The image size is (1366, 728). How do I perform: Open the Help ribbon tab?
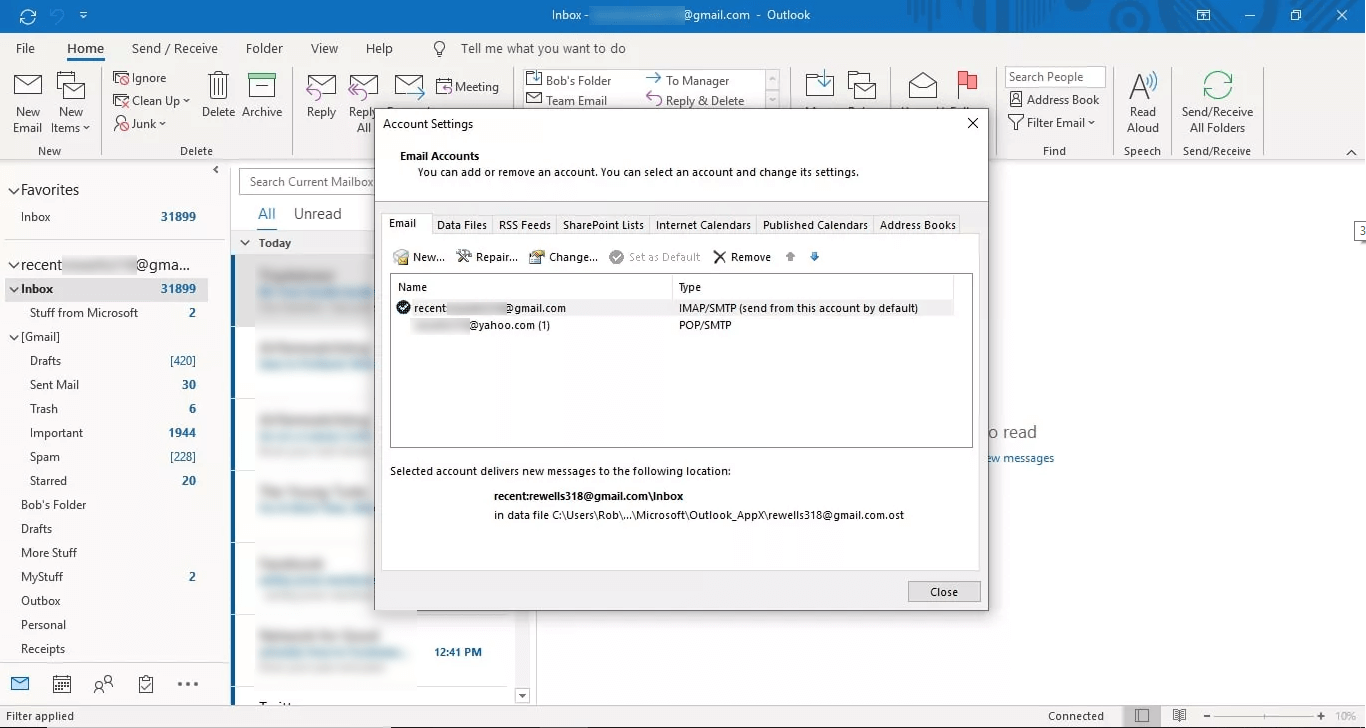click(379, 48)
